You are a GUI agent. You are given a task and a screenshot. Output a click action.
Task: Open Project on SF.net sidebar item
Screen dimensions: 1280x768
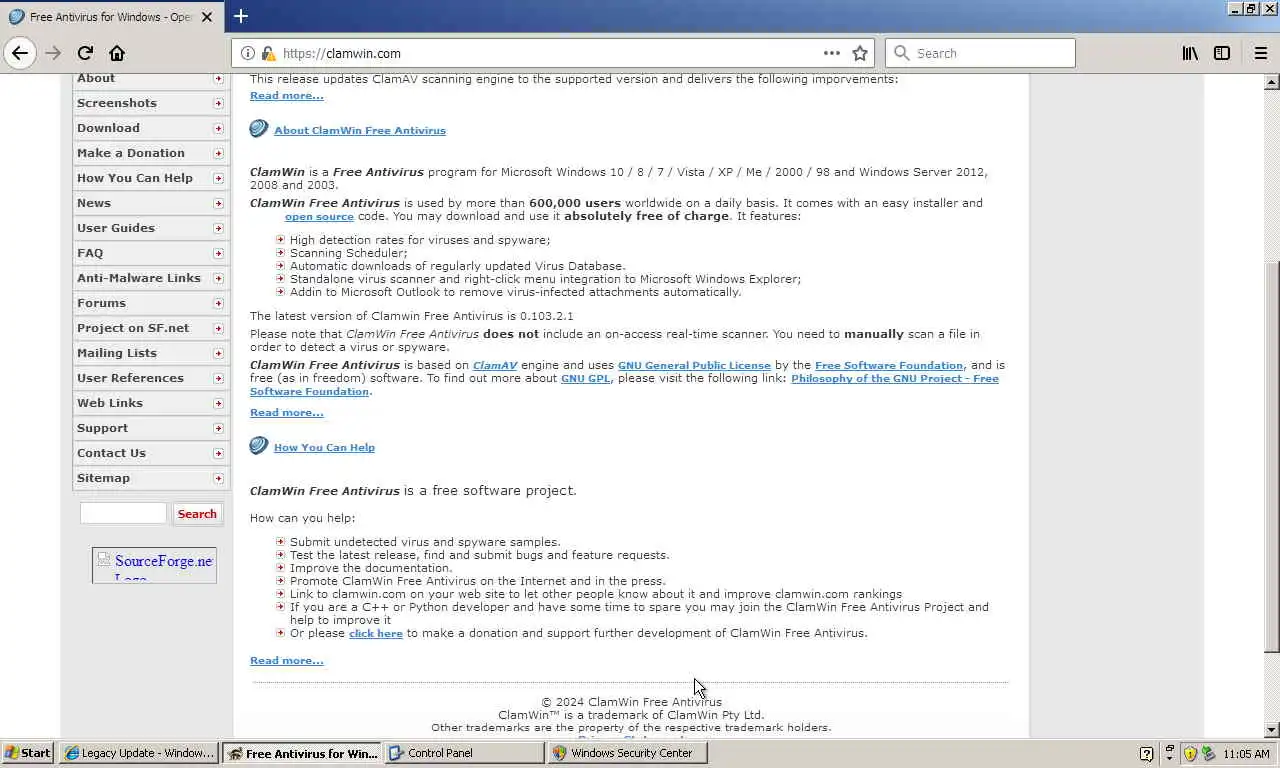(x=151, y=328)
